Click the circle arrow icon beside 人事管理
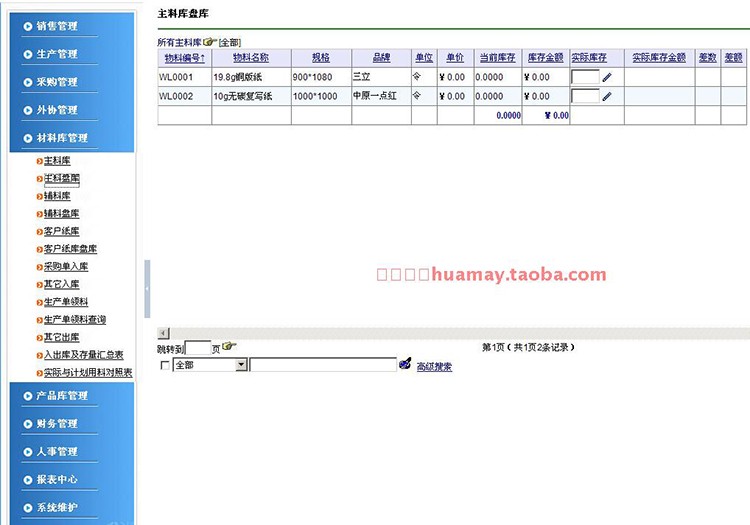The height and width of the screenshot is (525, 750). click(x=28, y=452)
